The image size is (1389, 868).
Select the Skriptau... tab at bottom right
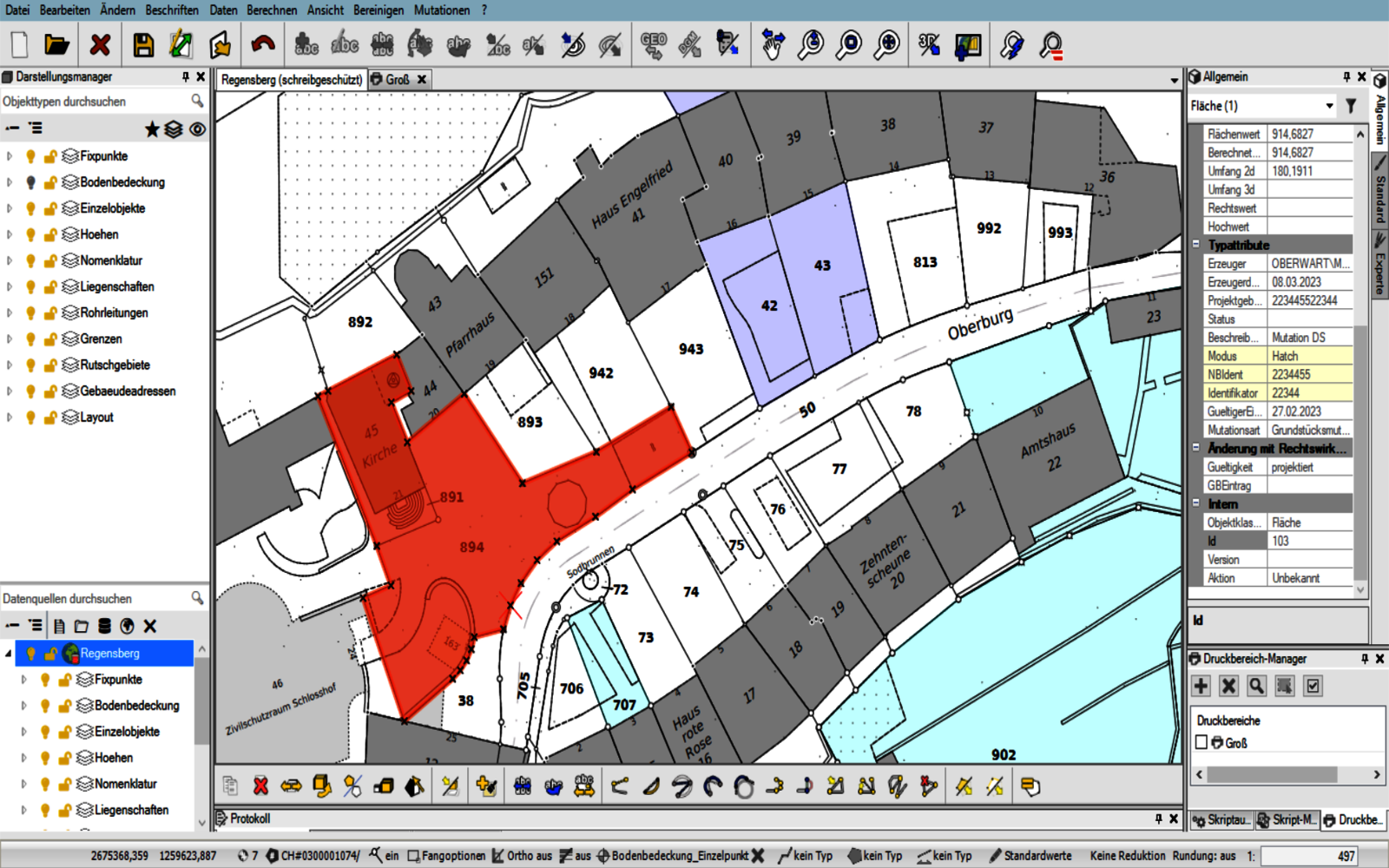(1221, 819)
